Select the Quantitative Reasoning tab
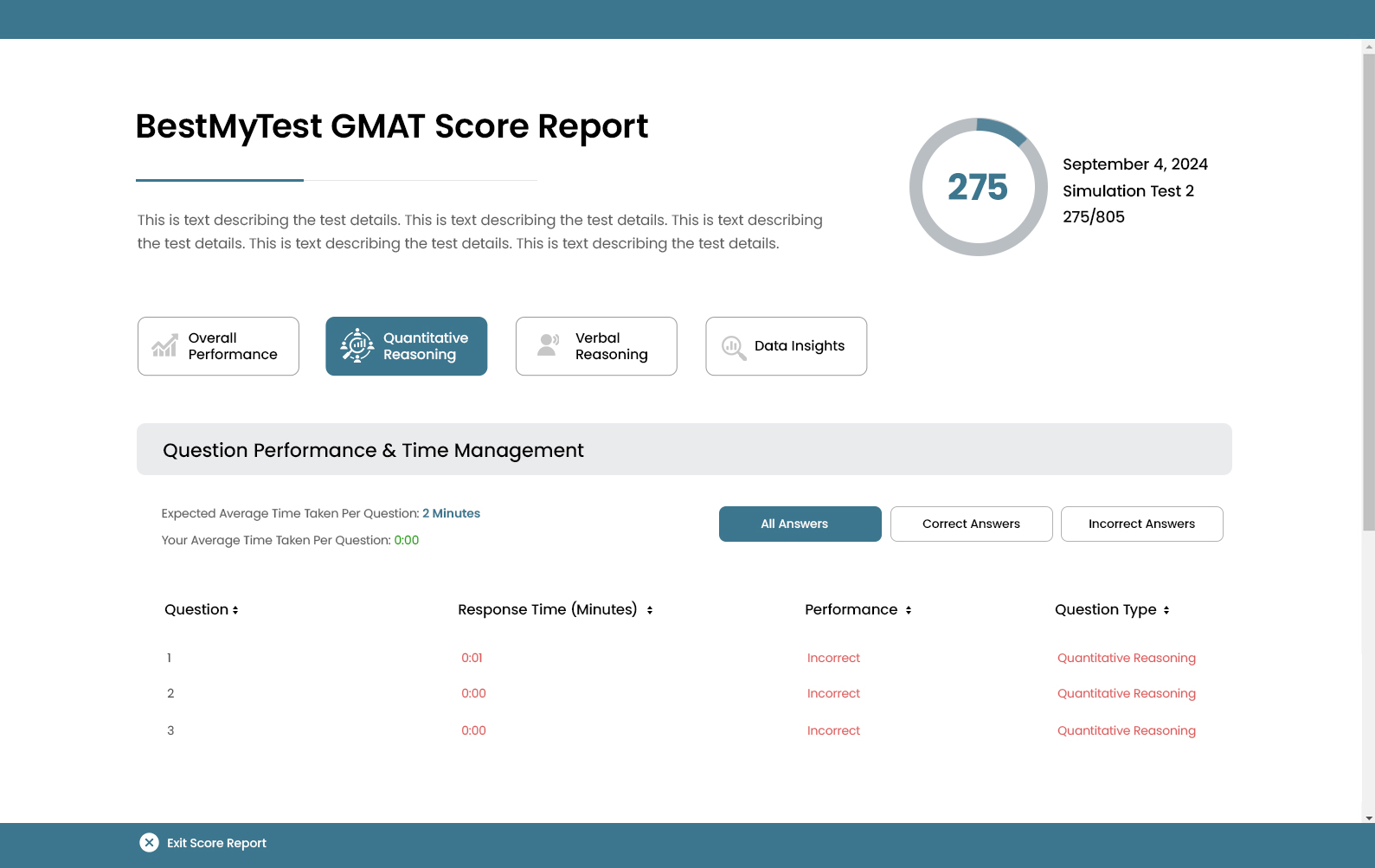The height and width of the screenshot is (868, 1375). tap(407, 346)
